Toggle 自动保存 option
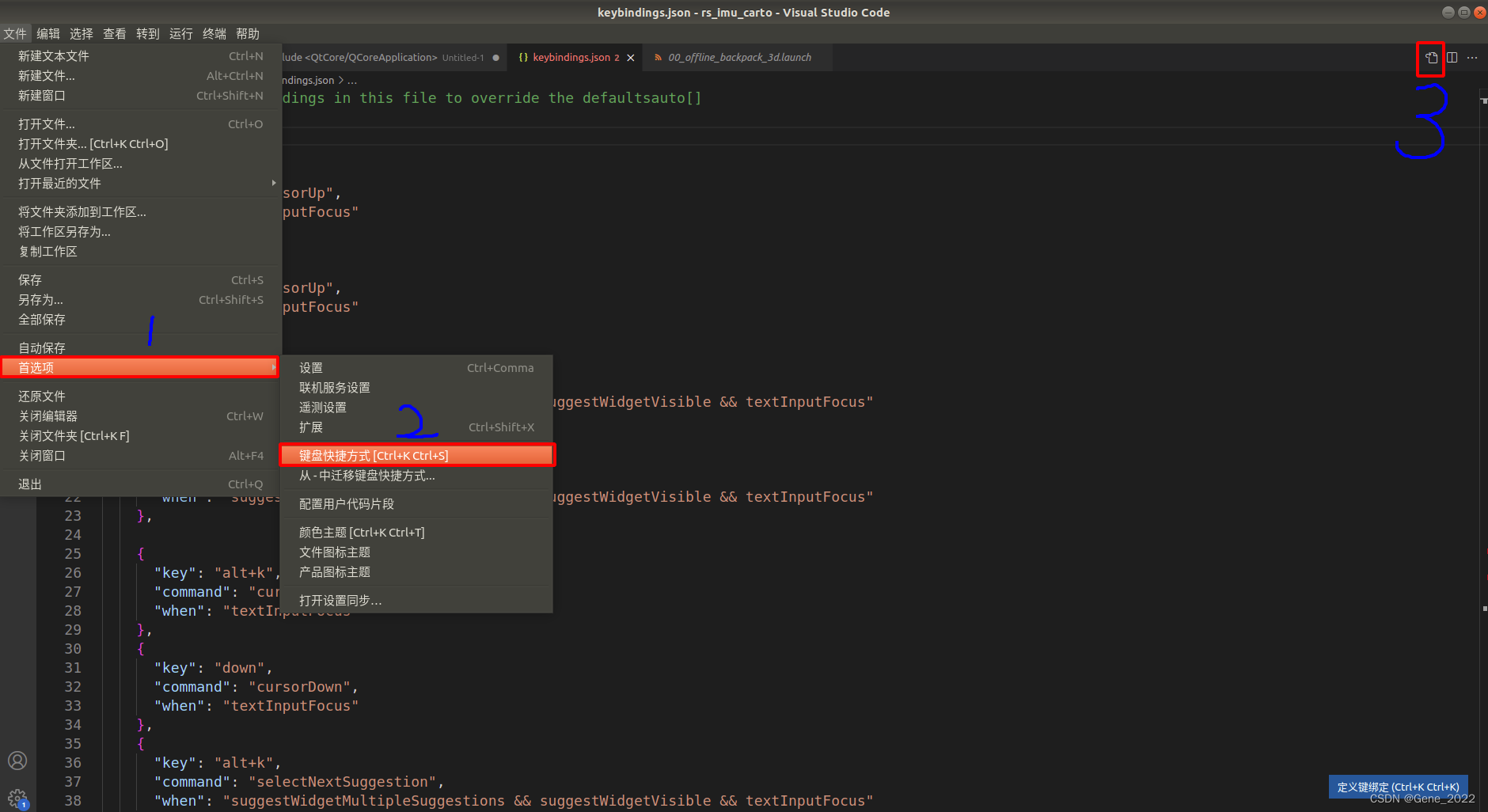 (x=141, y=348)
